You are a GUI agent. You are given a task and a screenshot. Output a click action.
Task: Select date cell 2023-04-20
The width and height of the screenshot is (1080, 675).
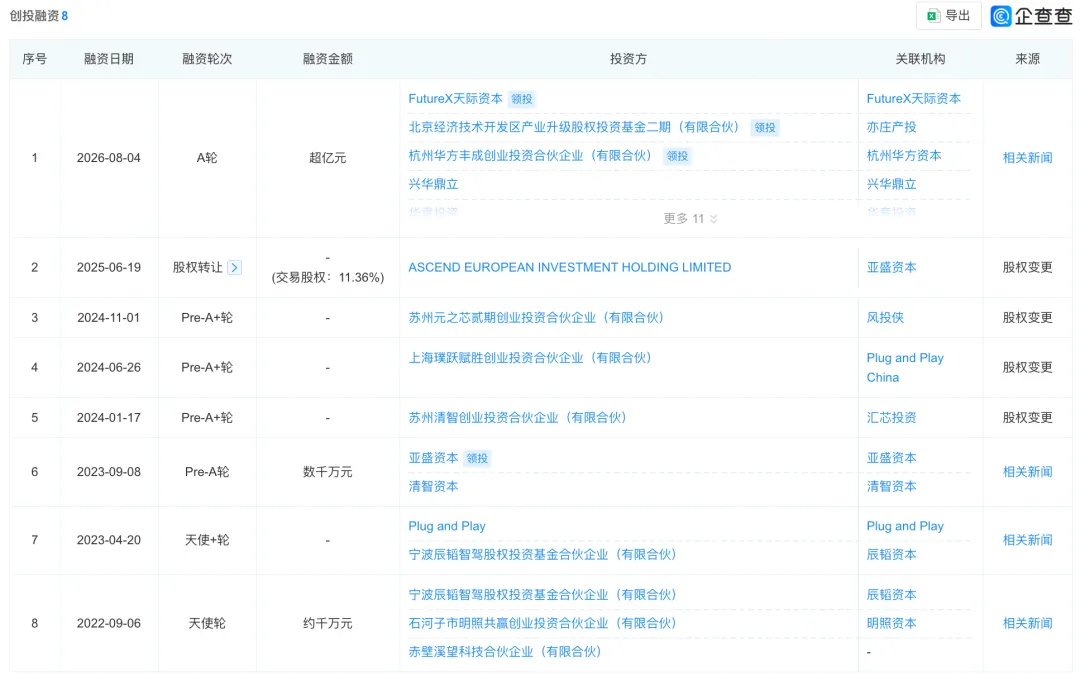(x=109, y=540)
